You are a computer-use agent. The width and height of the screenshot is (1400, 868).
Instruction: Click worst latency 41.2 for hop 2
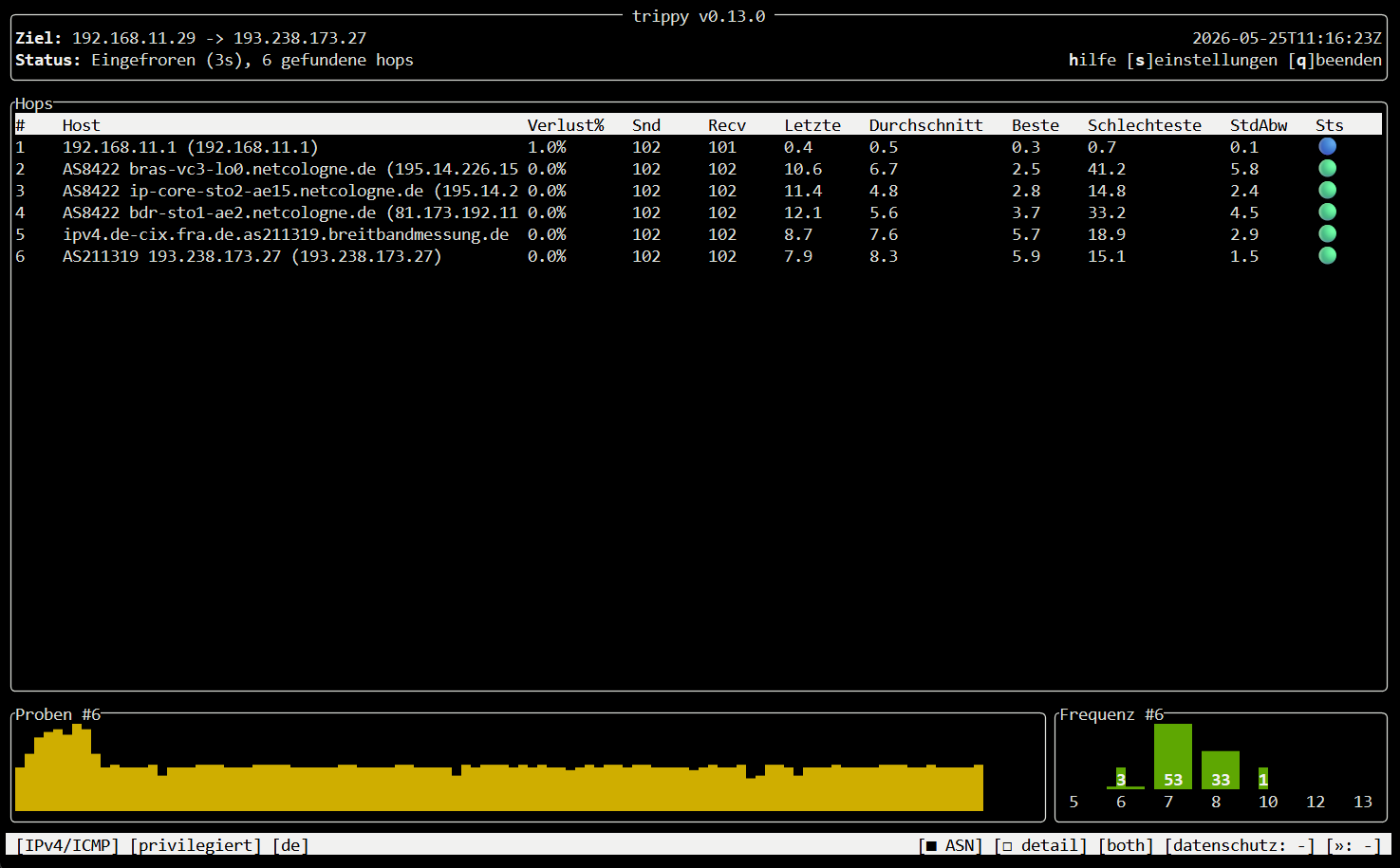[1107, 169]
